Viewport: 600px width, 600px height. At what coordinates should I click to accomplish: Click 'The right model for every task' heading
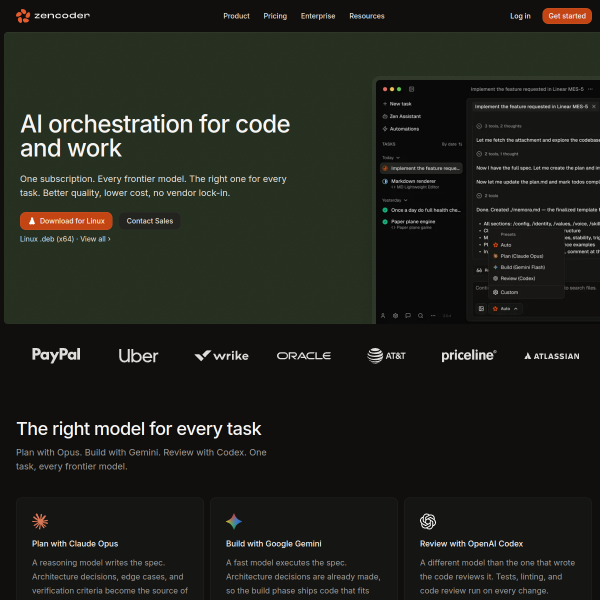[139, 429]
